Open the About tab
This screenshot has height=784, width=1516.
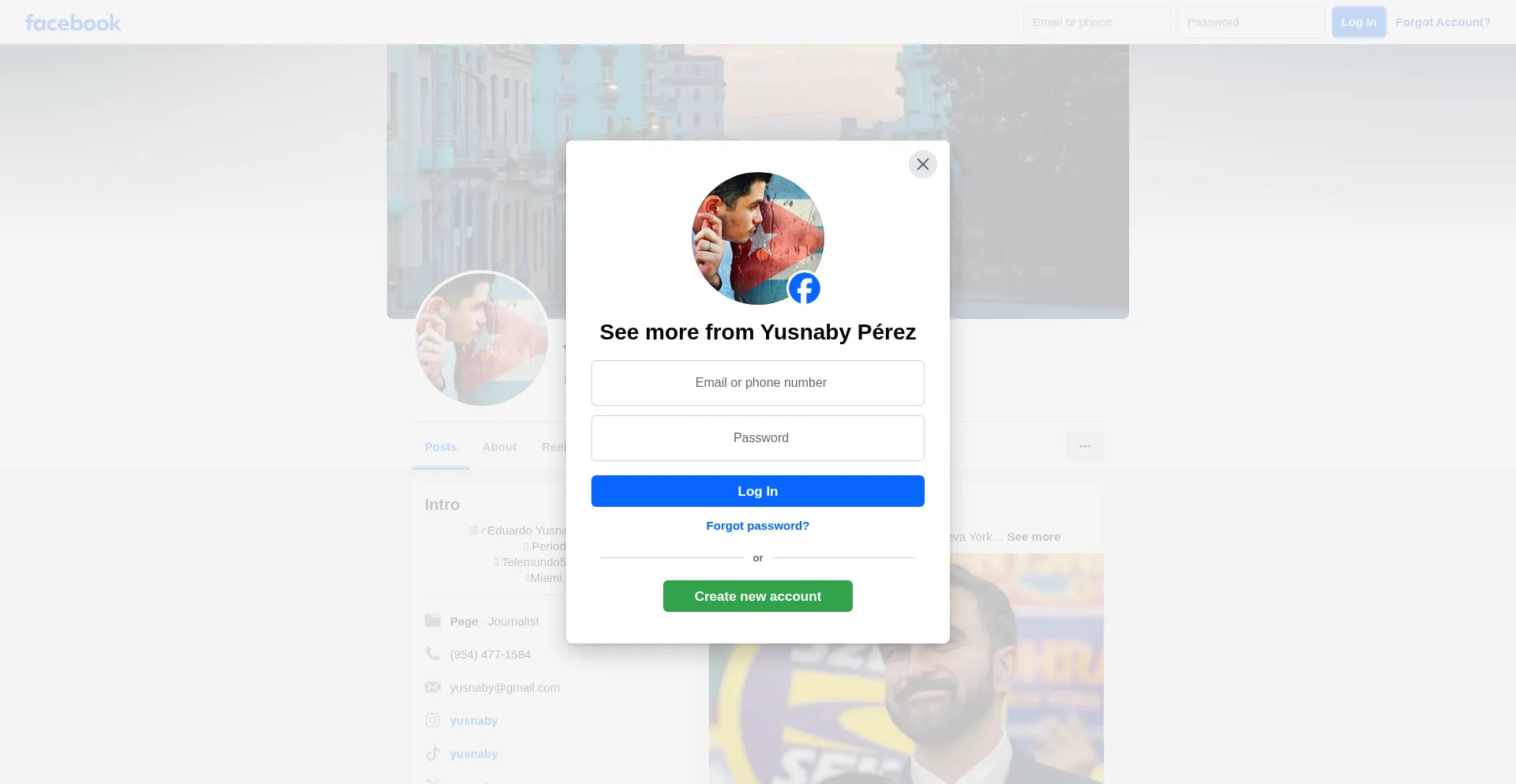point(499,447)
